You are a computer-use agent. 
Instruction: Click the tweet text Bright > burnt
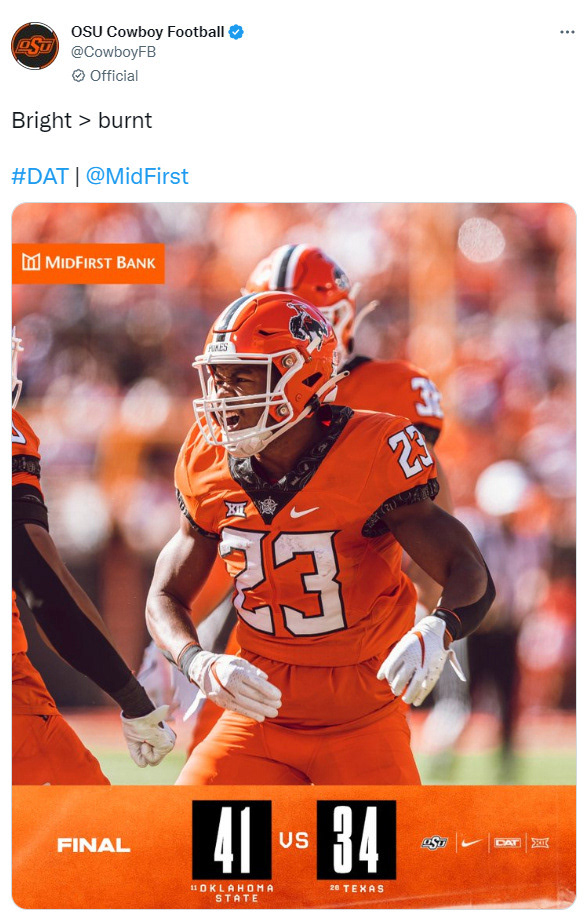(x=82, y=121)
